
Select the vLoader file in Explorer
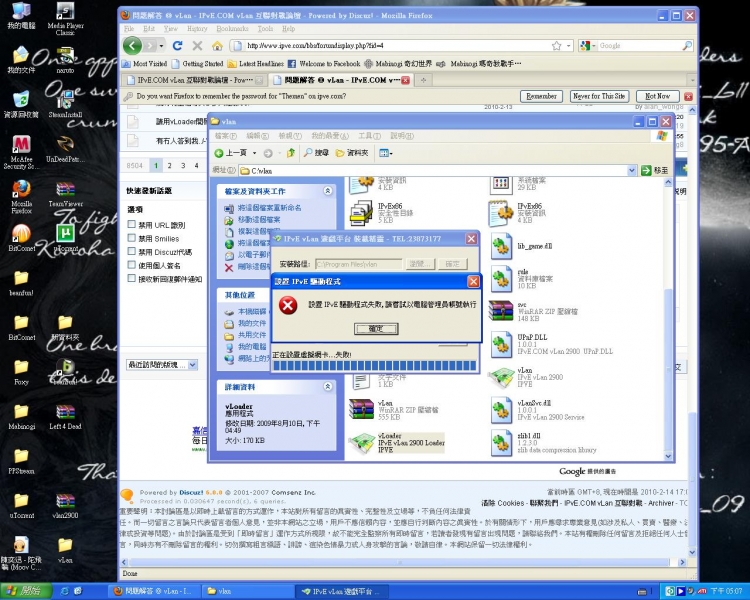[x=362, y=442]
